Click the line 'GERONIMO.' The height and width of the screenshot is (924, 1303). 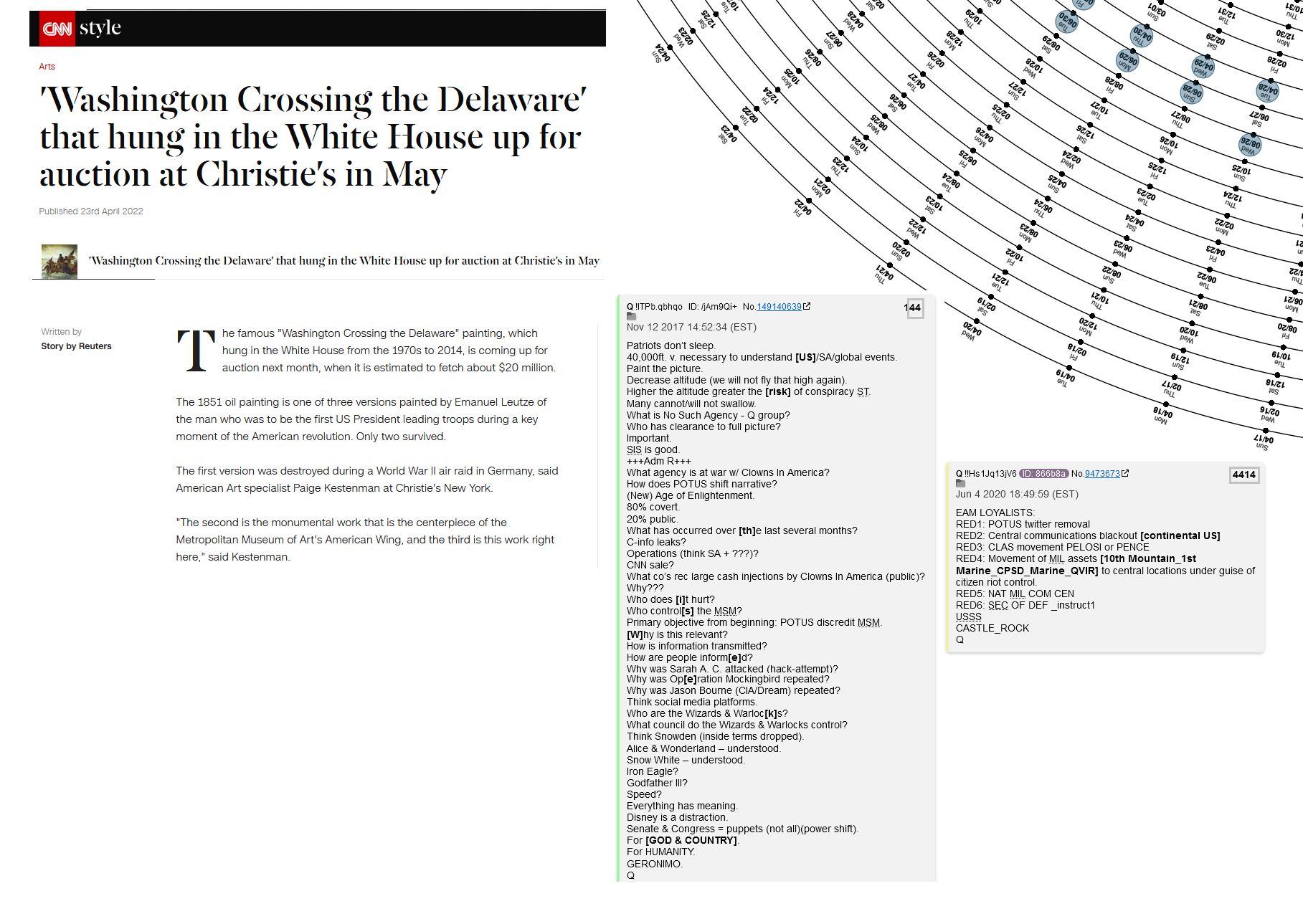654,865
